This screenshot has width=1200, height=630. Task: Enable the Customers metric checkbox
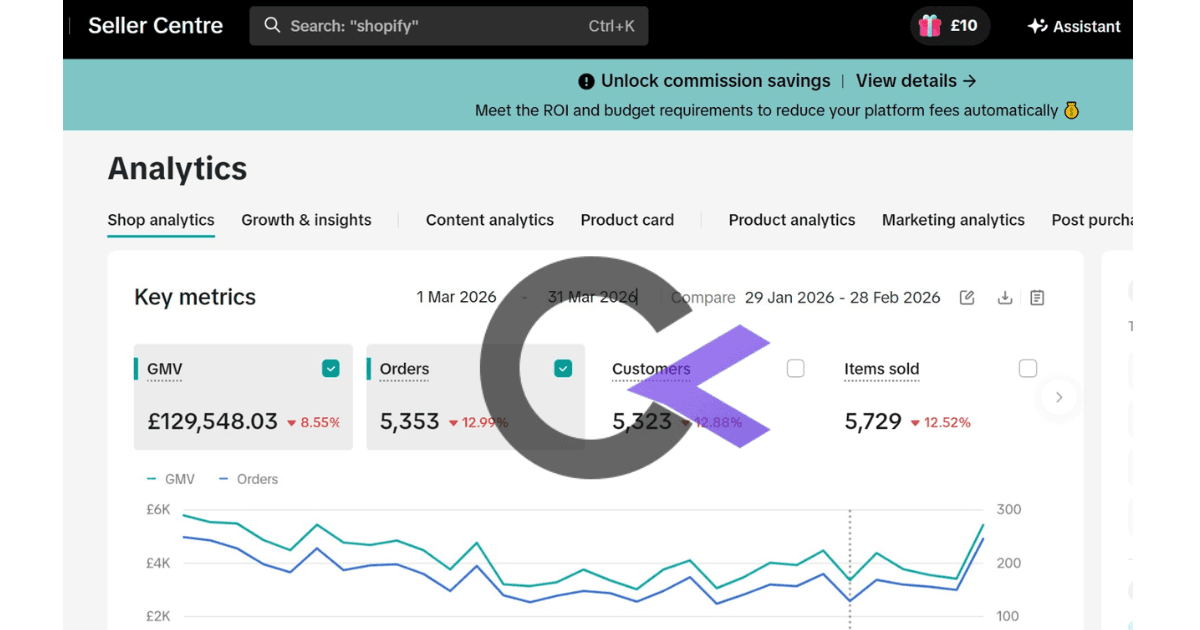[x=795, y=369]
